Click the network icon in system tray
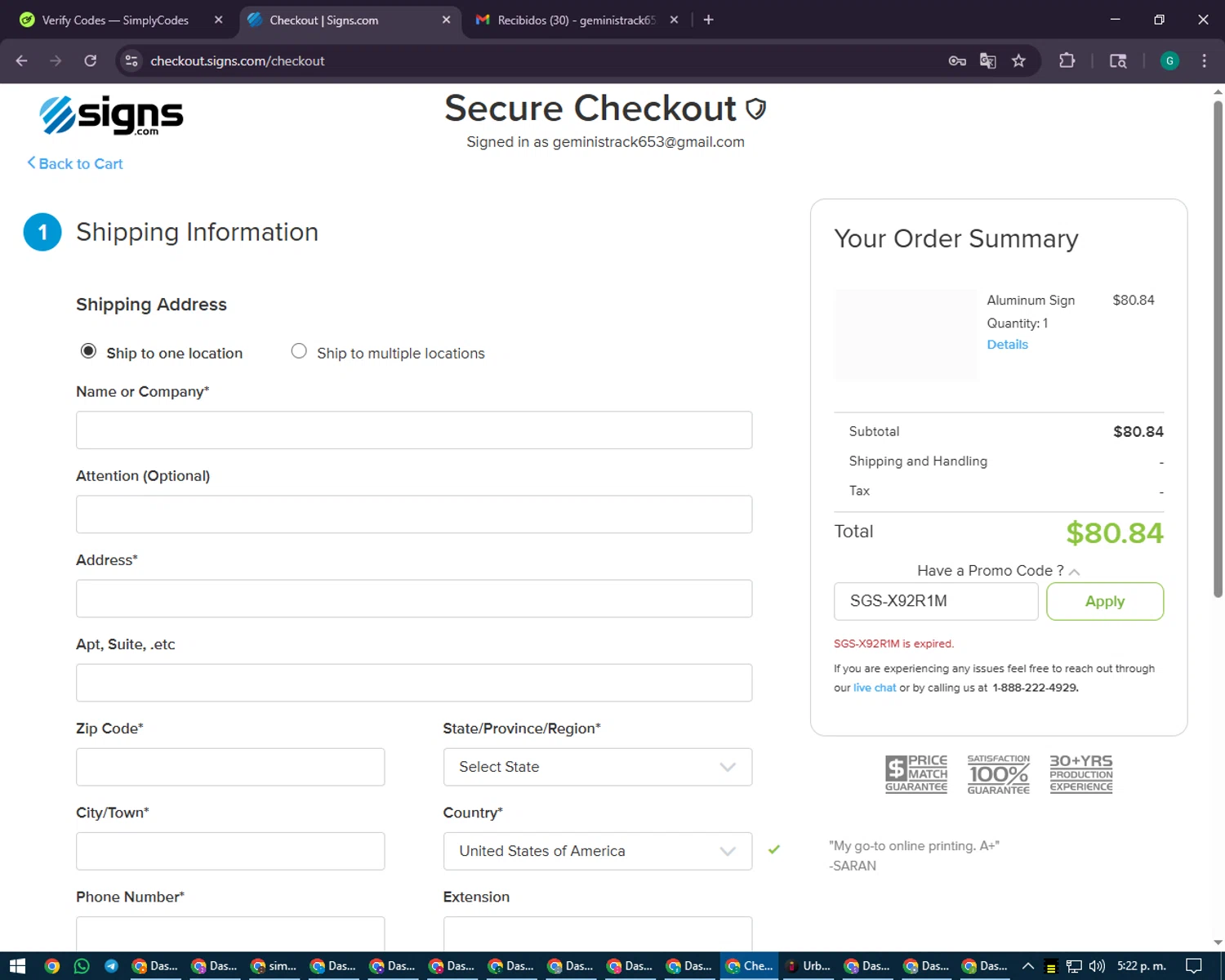 point(1074,966)
